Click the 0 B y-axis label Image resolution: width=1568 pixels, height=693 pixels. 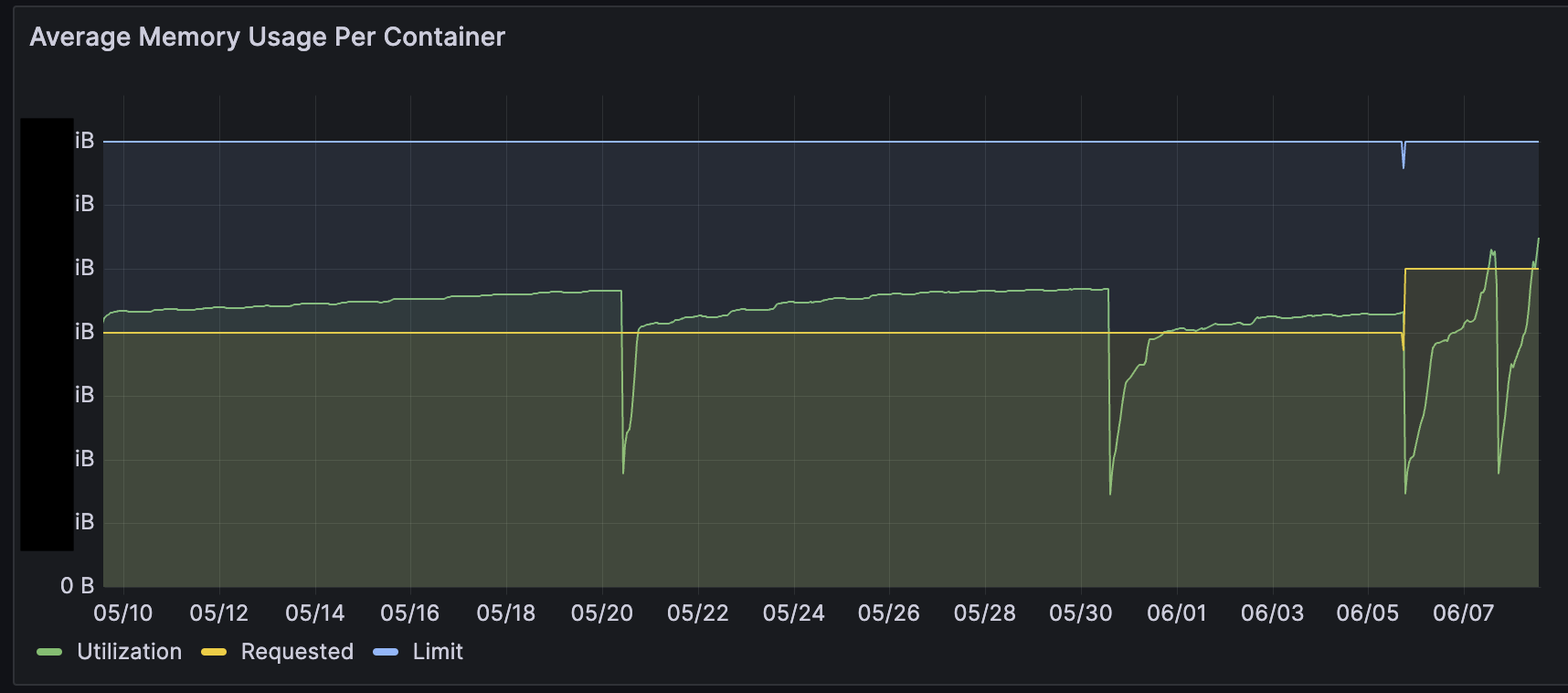coord(78,586)
